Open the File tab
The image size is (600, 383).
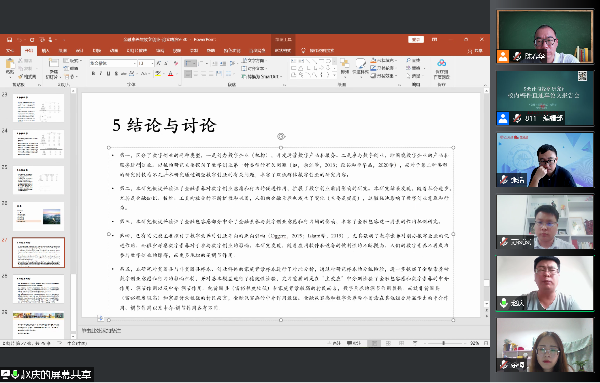point(10,51)
